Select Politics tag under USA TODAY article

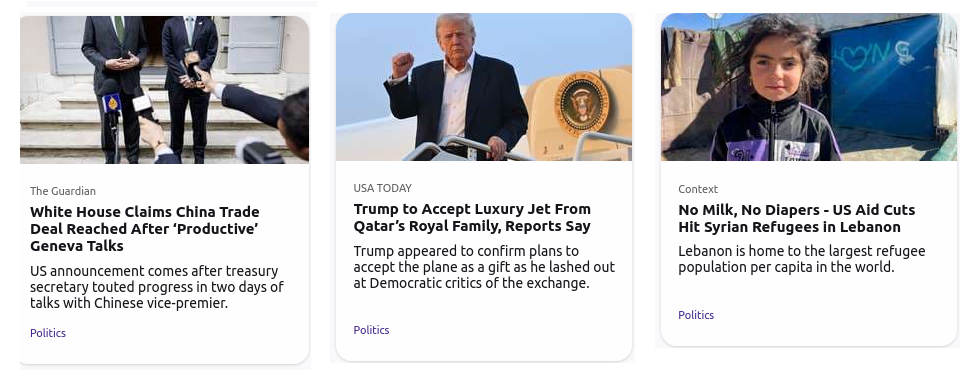pos(372,330)
